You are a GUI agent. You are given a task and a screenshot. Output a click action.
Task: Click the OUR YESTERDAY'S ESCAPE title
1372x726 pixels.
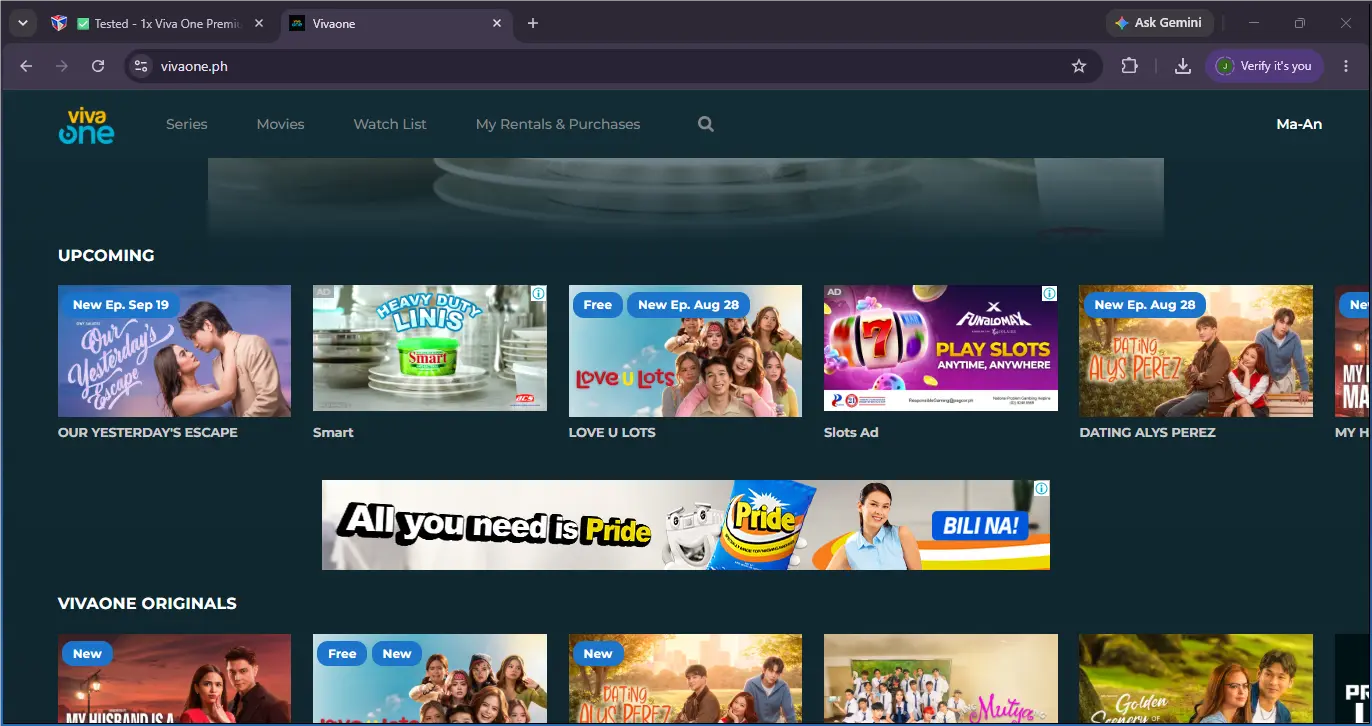148,433
